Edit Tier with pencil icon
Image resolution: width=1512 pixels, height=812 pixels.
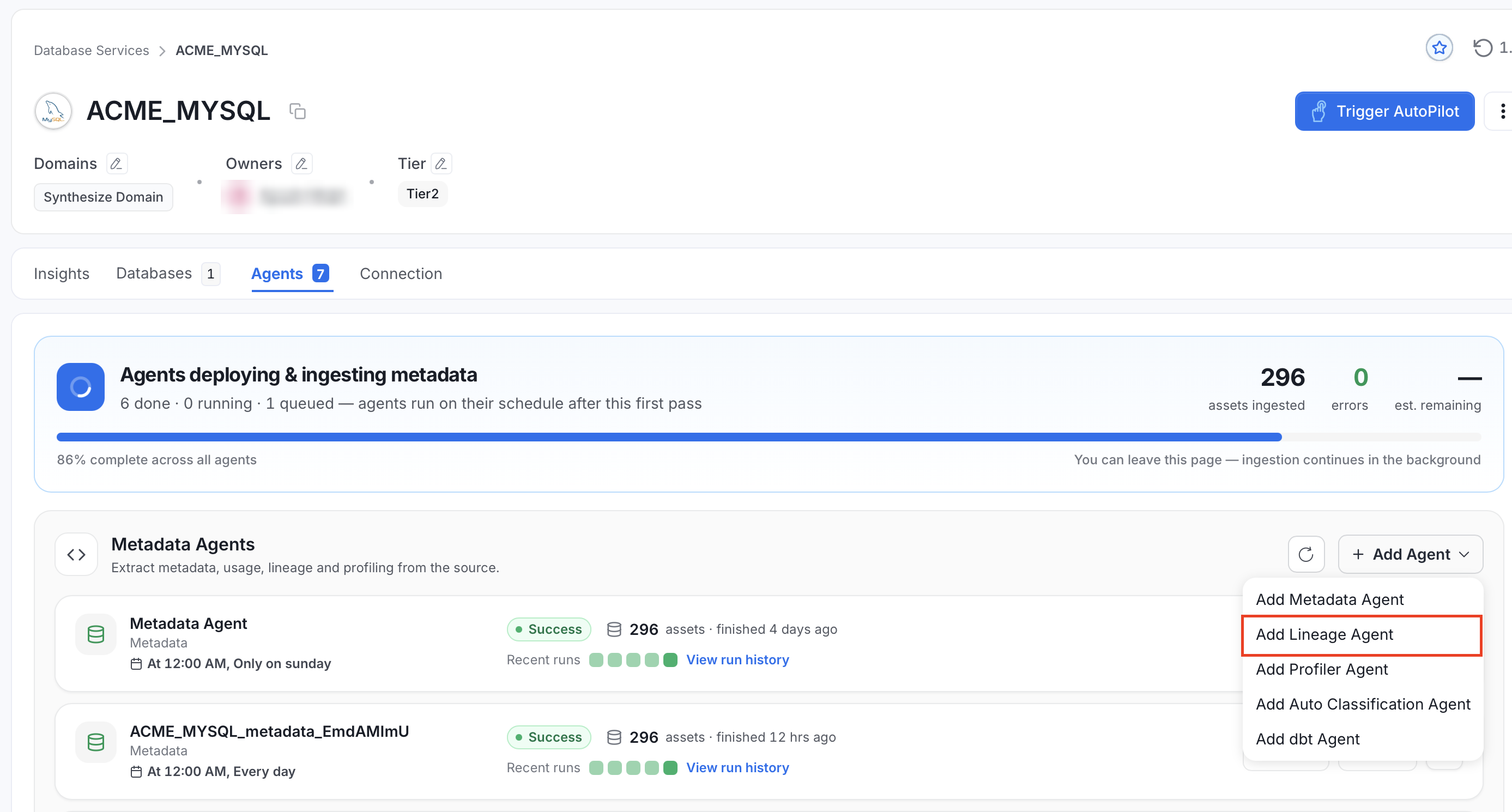pyautogui.click(x=441, y=163)
